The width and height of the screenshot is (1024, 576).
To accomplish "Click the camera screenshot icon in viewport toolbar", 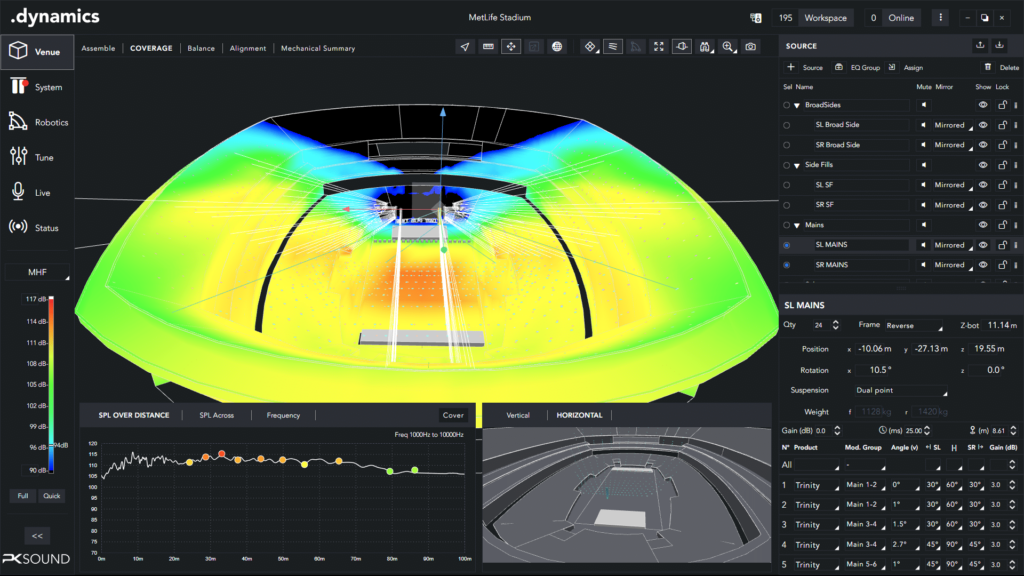I will coord(751,47).
